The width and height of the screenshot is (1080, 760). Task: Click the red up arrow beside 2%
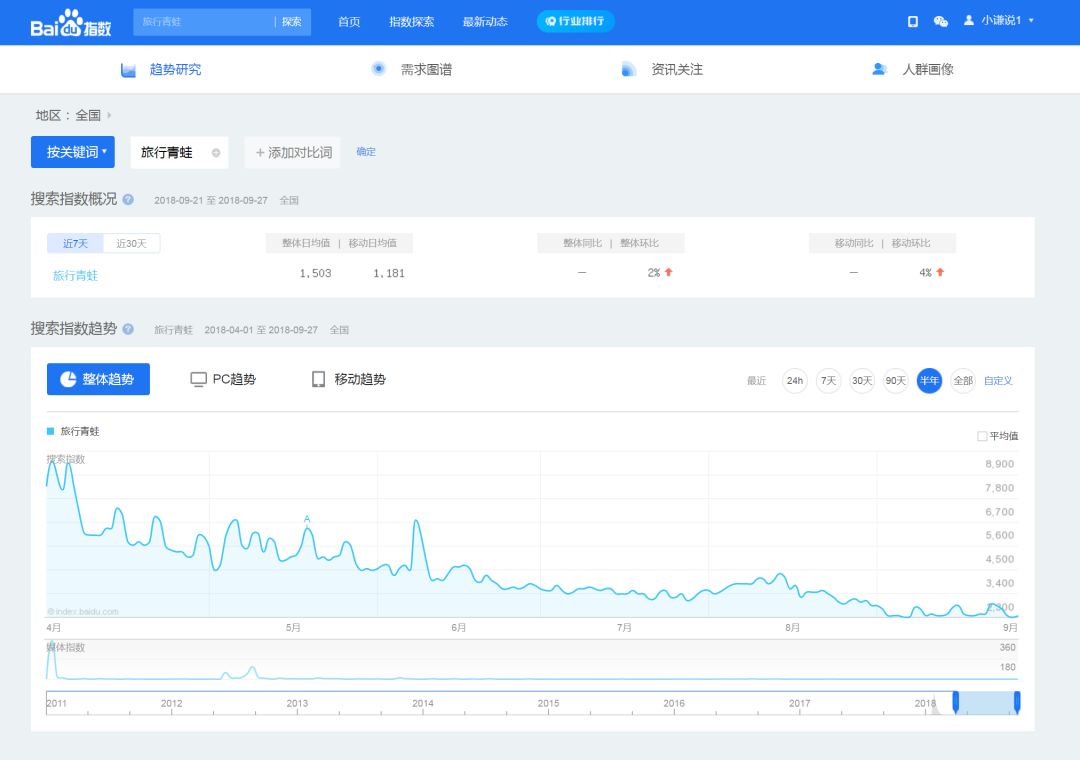coord(668,272)
